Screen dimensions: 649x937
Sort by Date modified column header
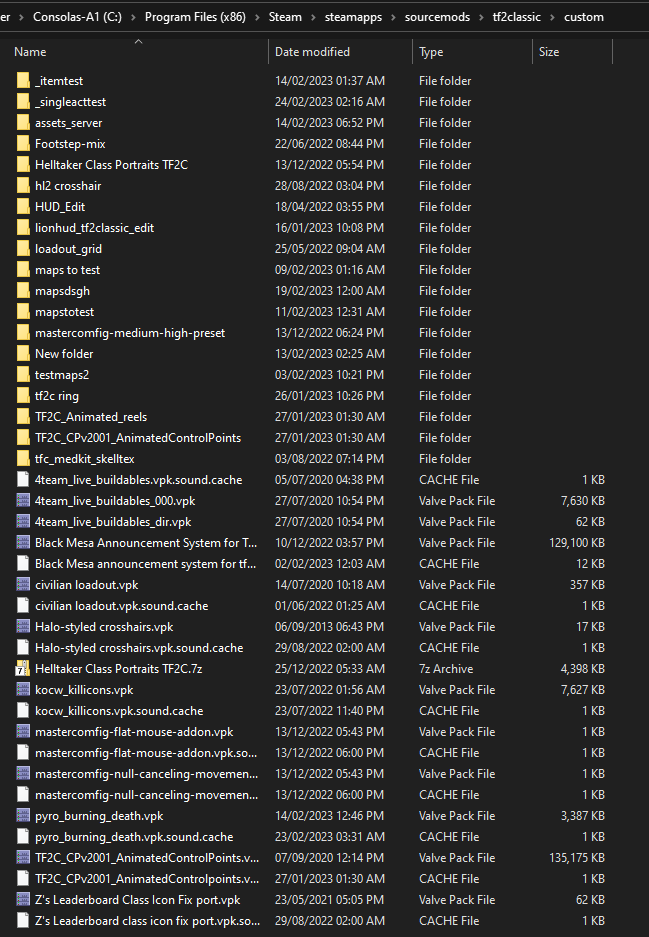(x=313, y=52)
